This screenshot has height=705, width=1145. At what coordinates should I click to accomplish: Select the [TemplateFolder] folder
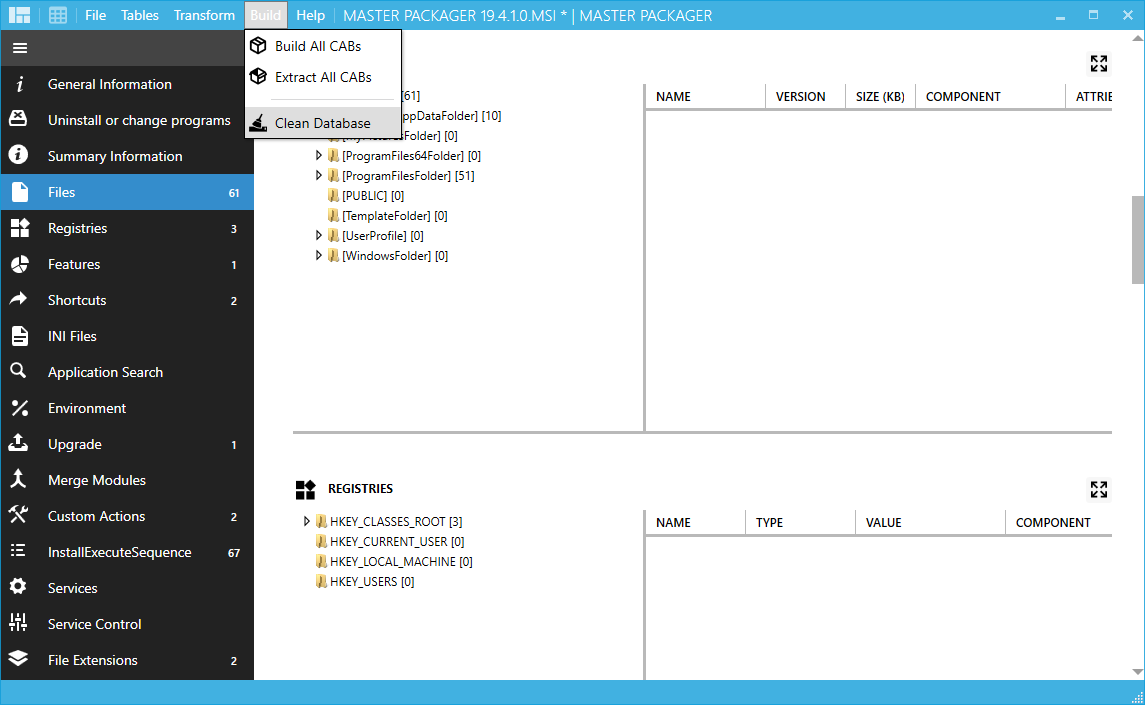click(388, 216)
